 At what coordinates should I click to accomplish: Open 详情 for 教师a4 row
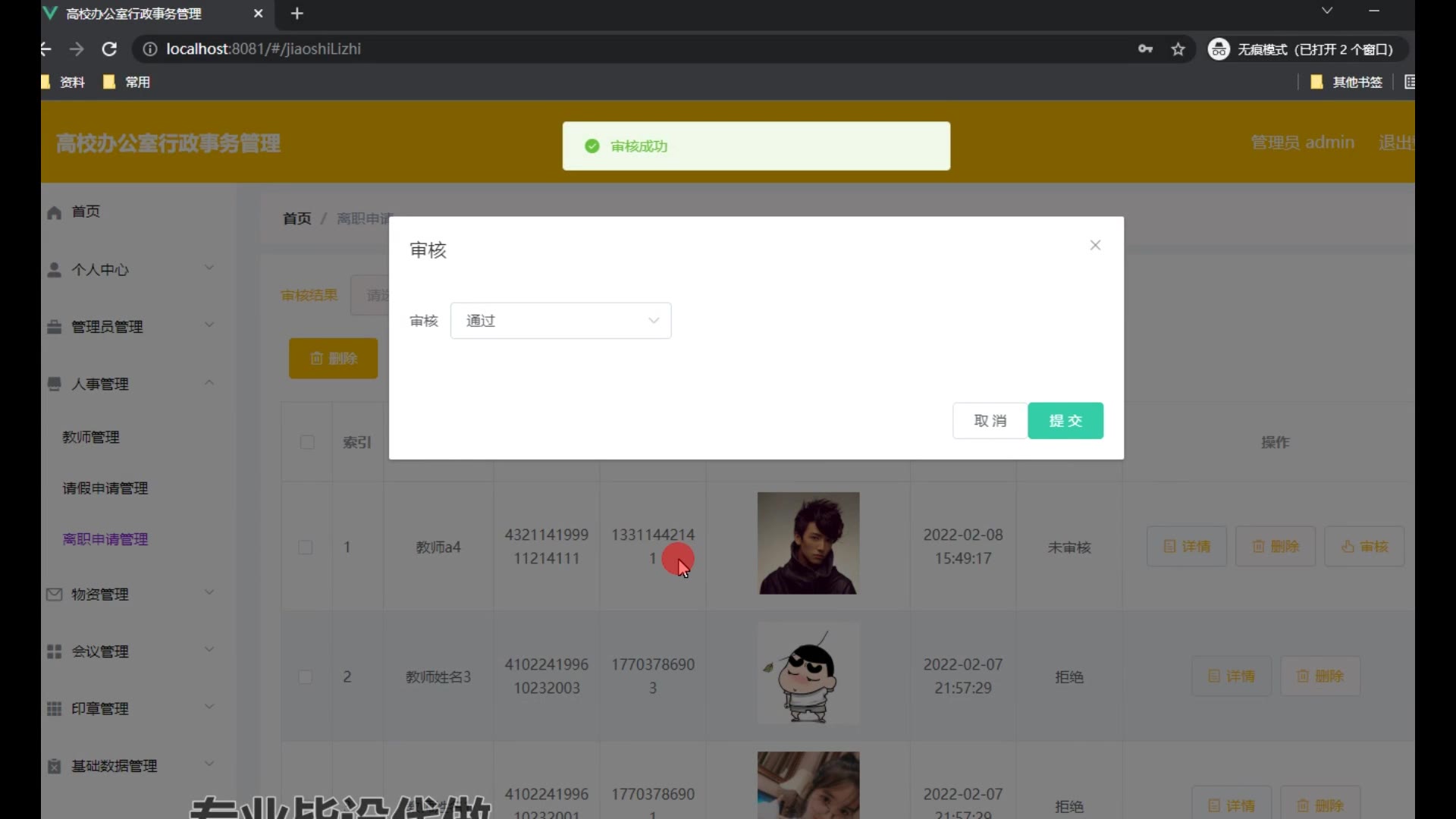[x=1187, y=547]
